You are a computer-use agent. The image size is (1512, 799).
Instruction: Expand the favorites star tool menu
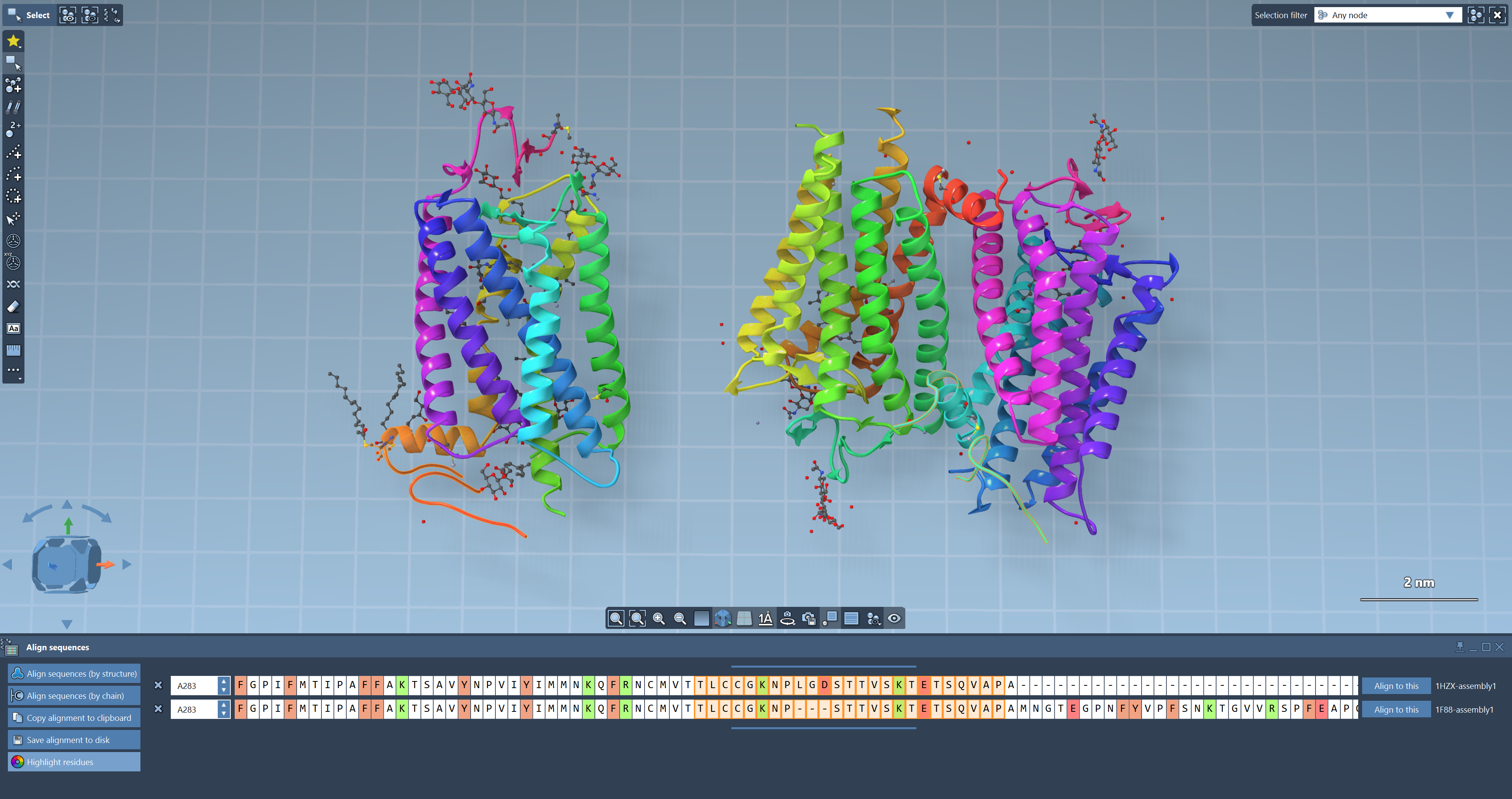point(13,41)
